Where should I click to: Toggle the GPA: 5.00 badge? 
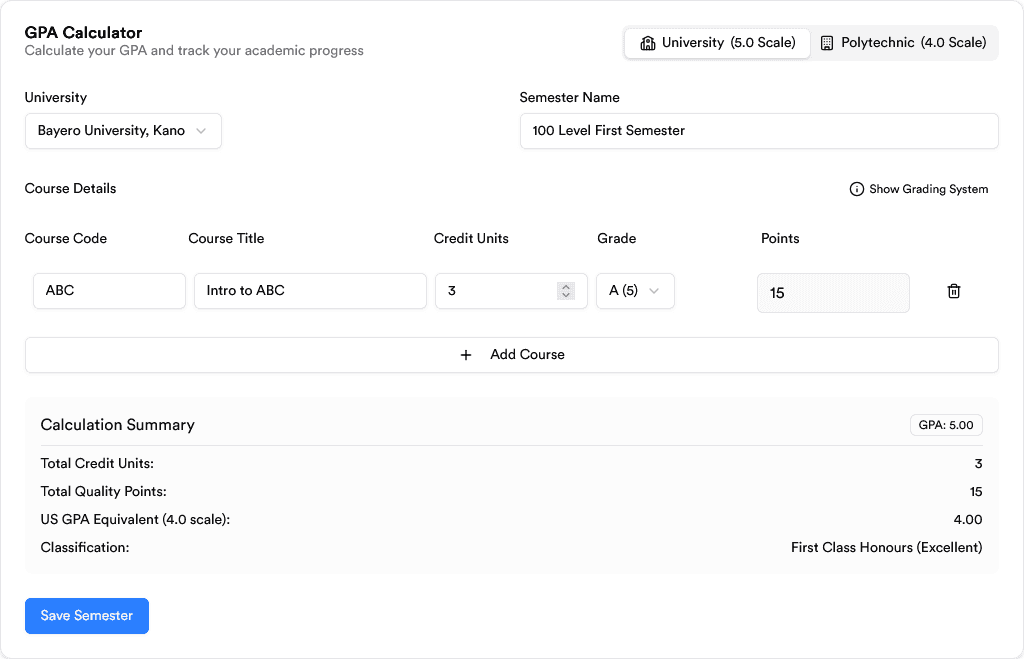pyautogui.click(x=946, y=424)
